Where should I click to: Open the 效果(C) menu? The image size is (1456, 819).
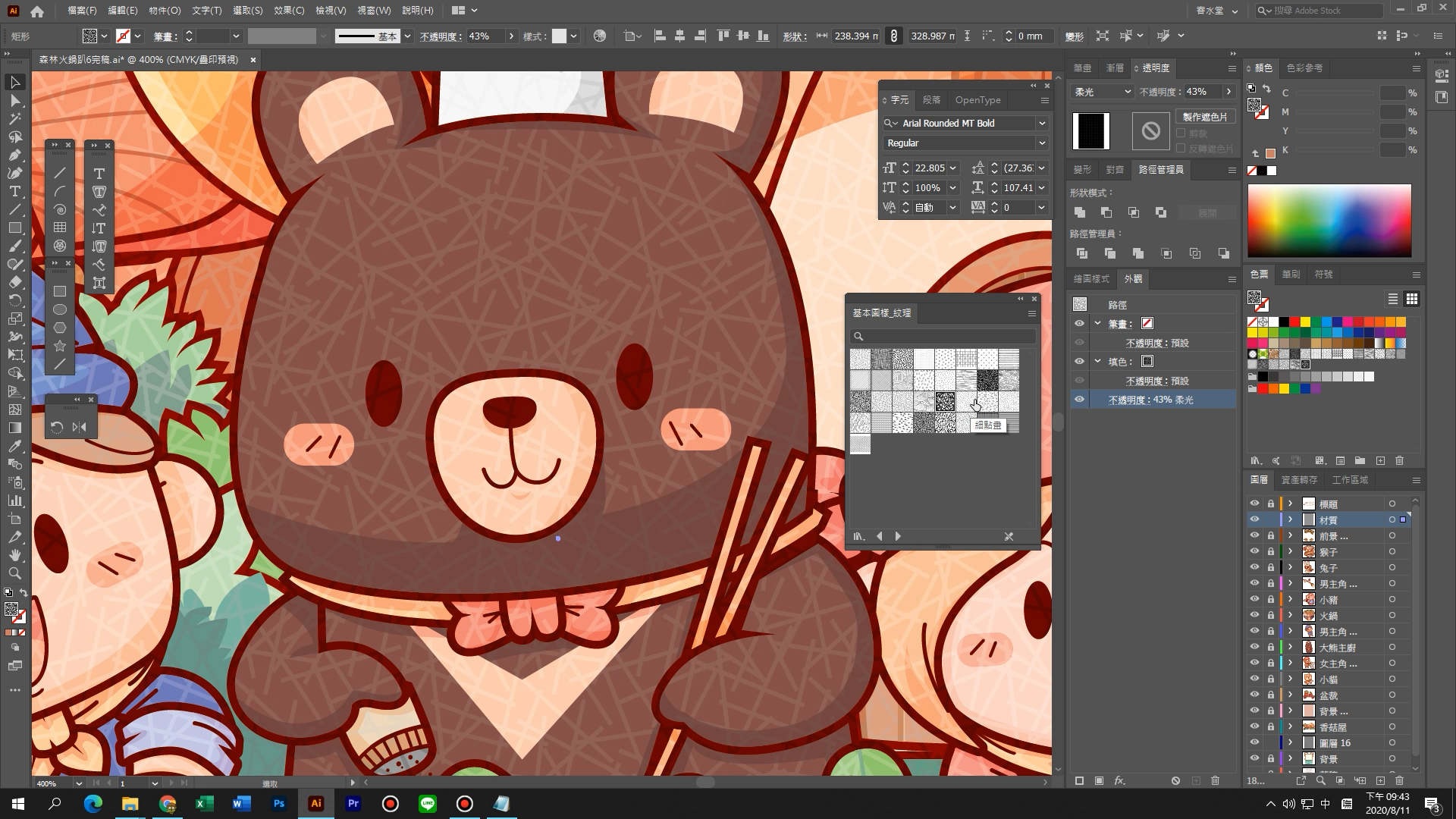coord(288,11)
